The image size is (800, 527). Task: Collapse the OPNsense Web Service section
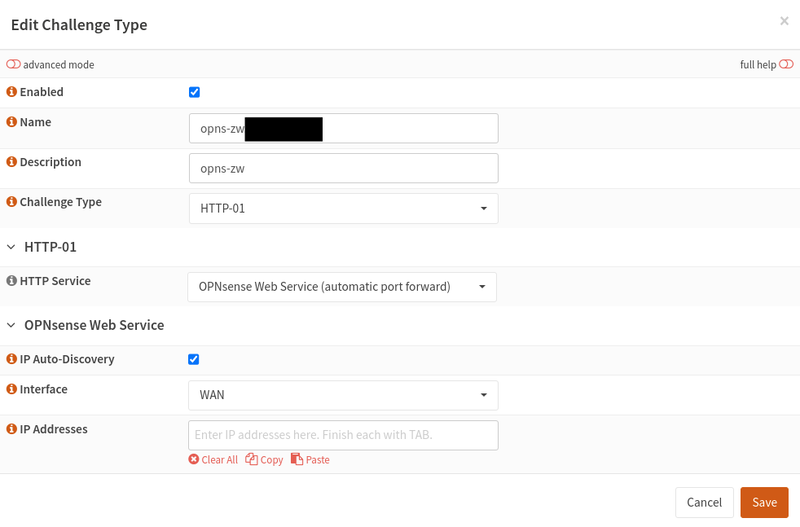(x=12, y=325)
